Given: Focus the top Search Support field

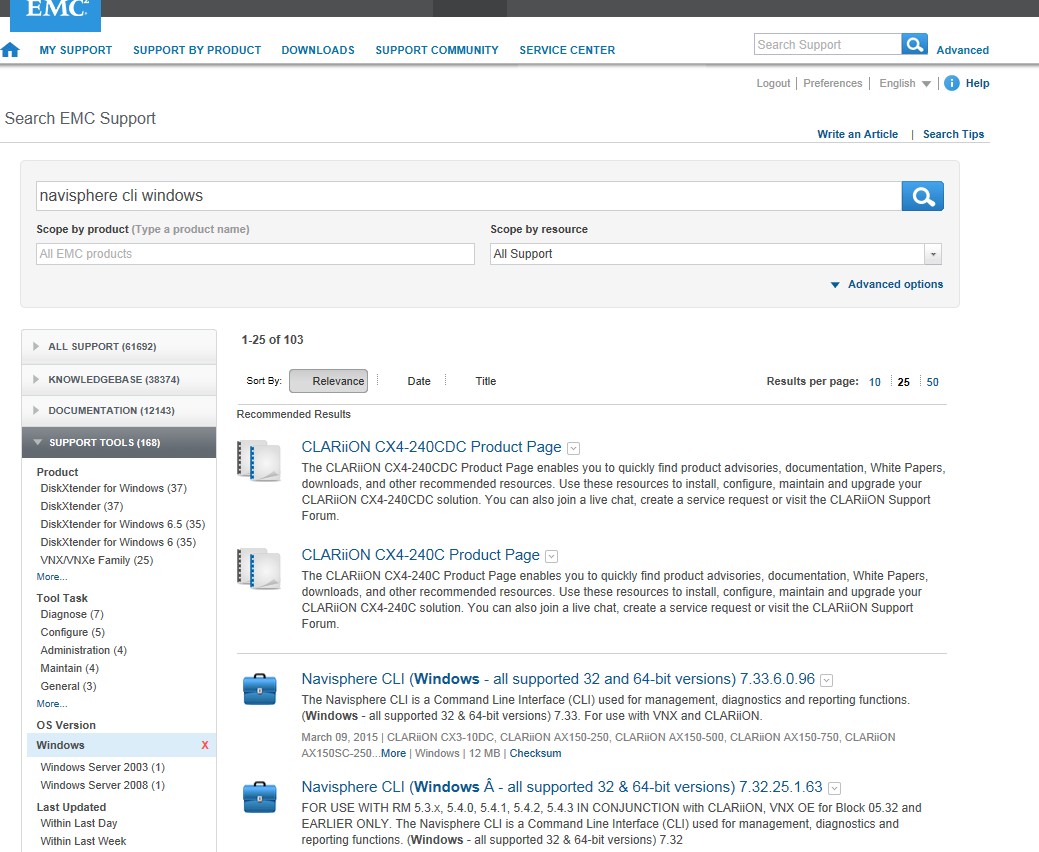Looking at the screenshot, I should [828, 44].
